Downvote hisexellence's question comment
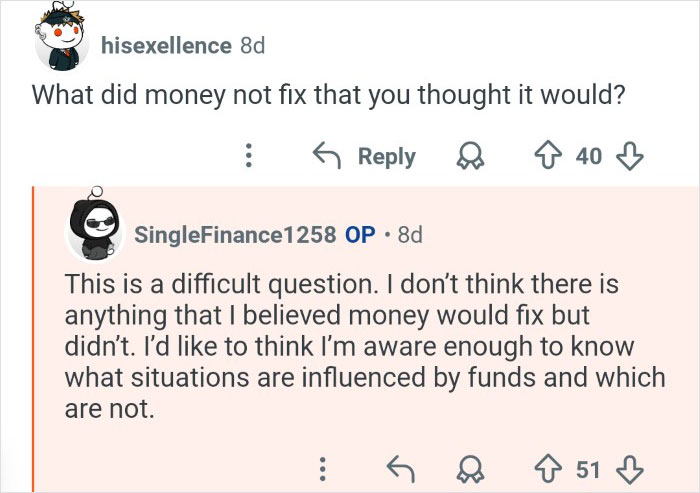 pyautogui.click(x=631, y=156)
